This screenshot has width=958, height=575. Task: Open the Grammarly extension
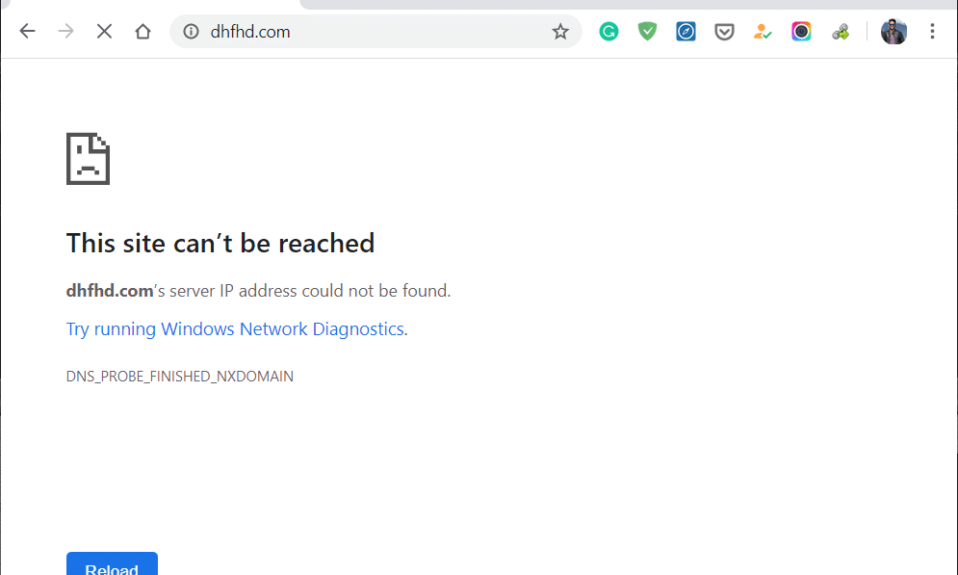[609, 31]
